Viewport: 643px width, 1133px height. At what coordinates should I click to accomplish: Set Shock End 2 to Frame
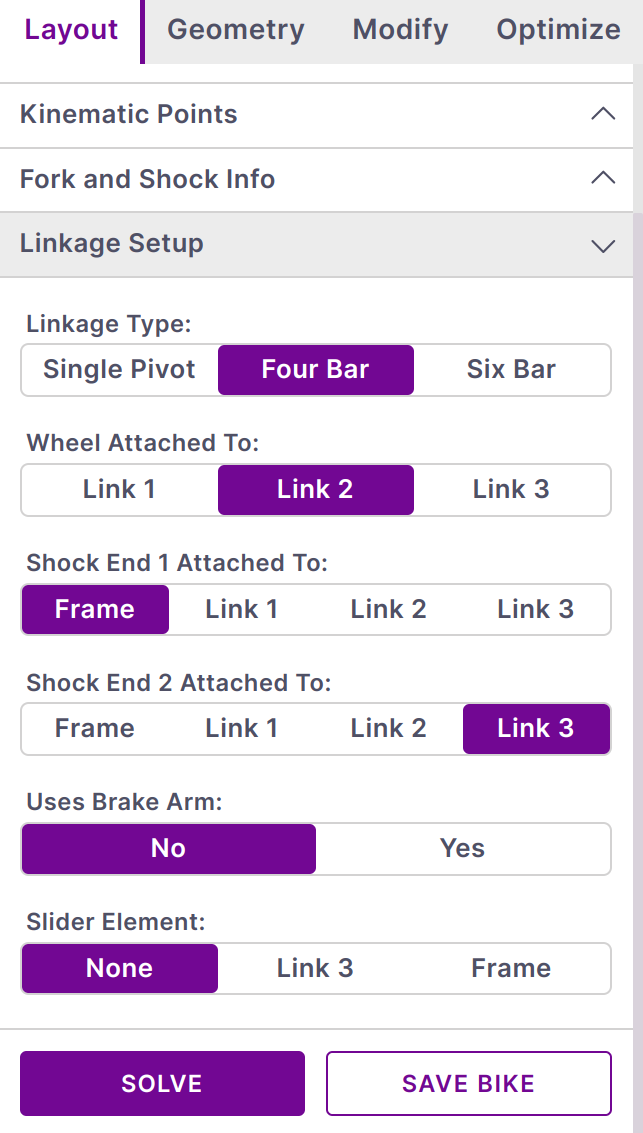click(x=94, y=728)
